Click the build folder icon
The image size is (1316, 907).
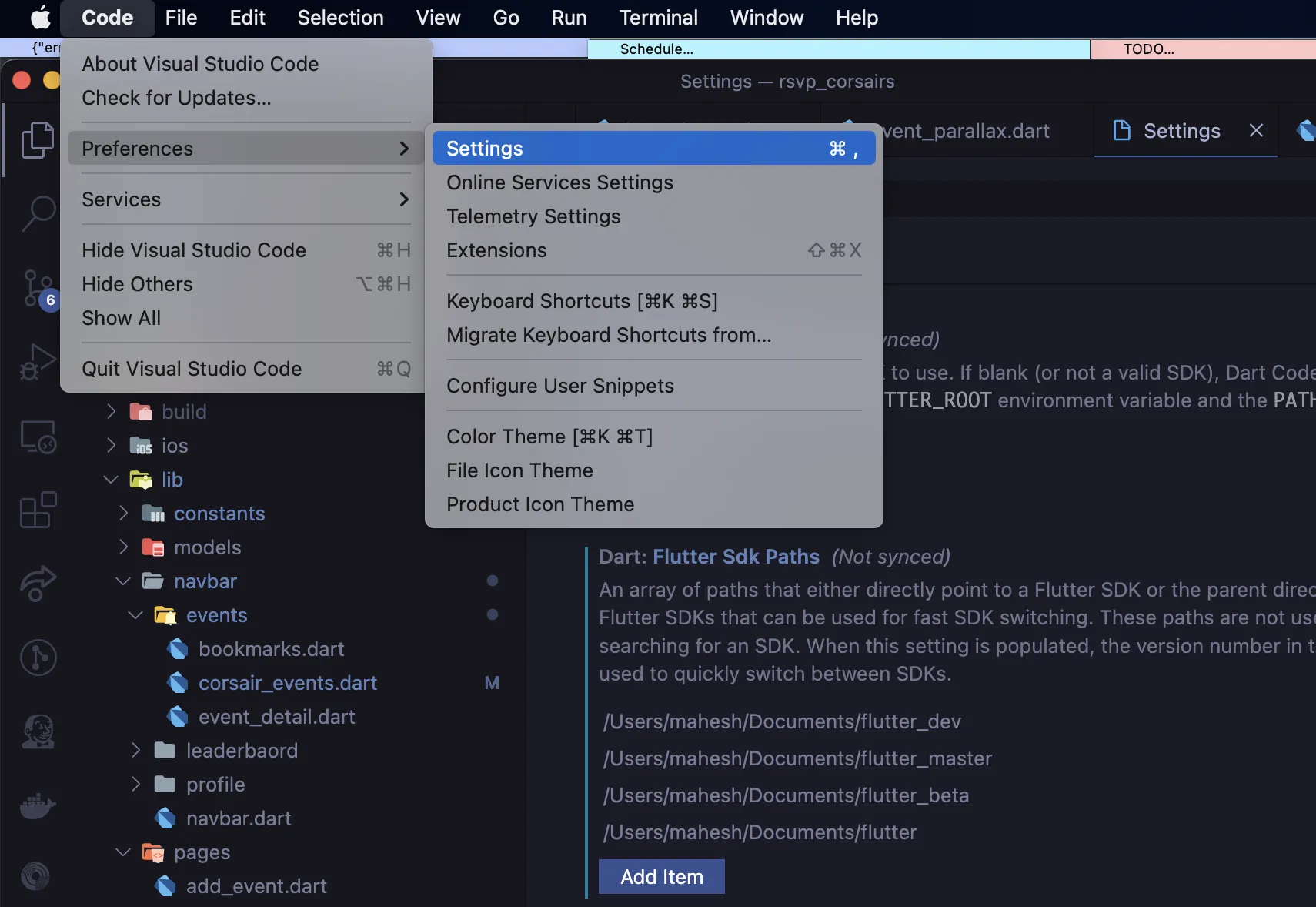click(x=141, y=412)
